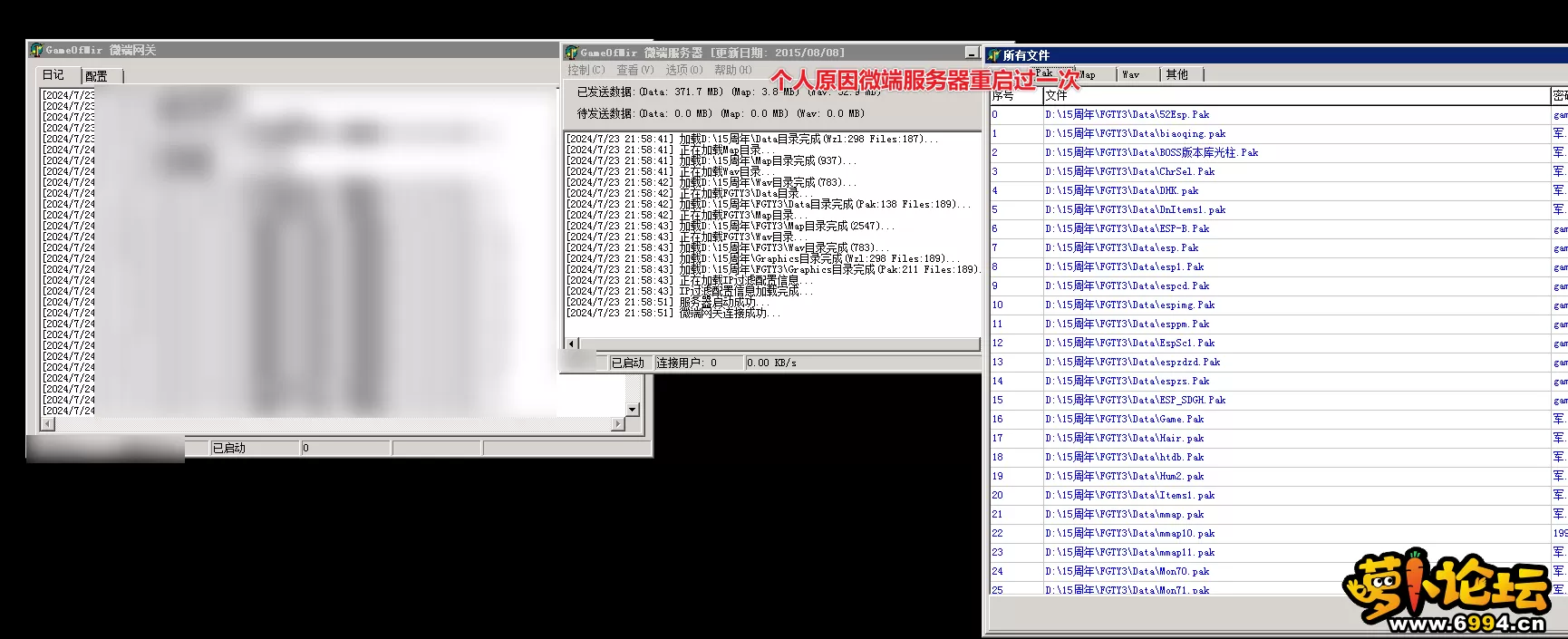Click the icon in the 所有文件 title bar
The image size is (1568, 639).
pos(993,55)
